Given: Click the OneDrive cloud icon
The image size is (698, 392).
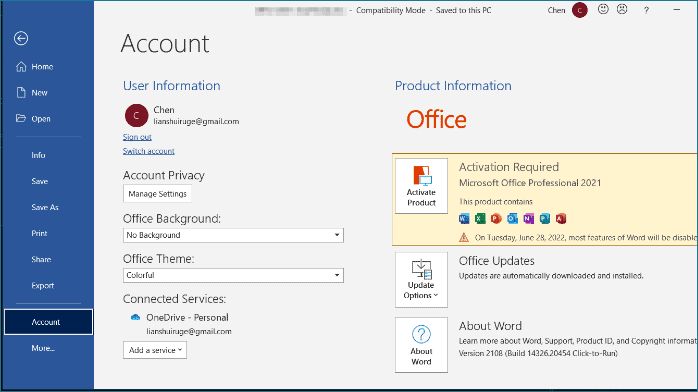Looking at the screenshot, I should pyautogui.click(x=135, y=317).
